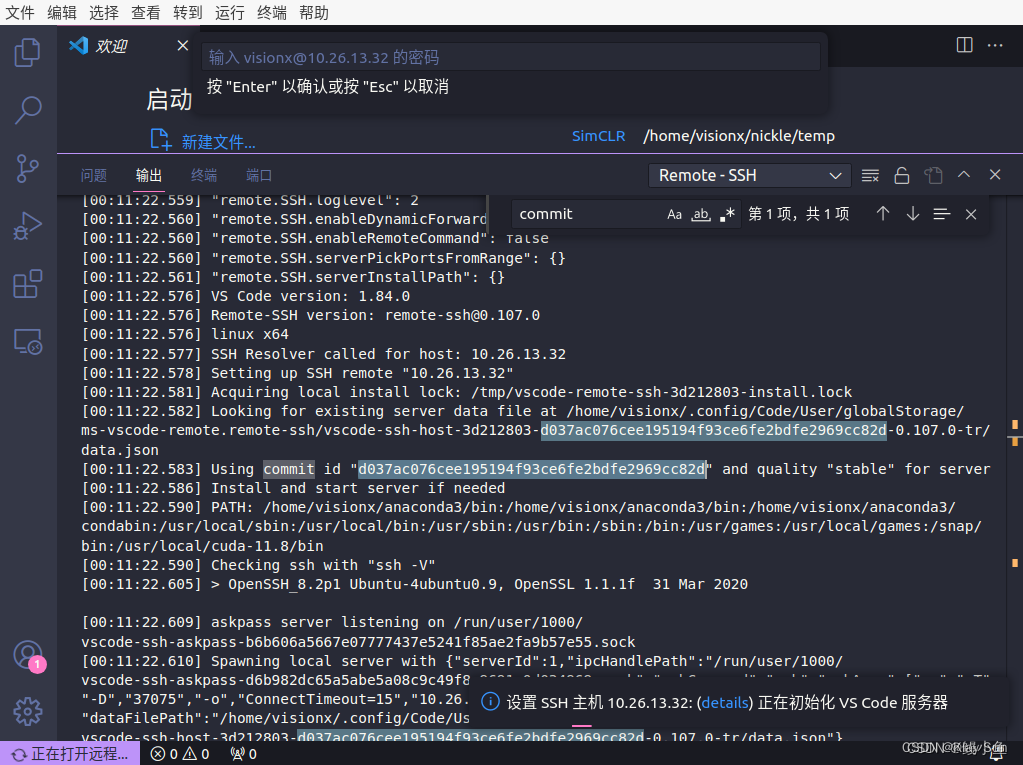This screenshot has width=1023, height=765.
Task: Open the 查看 view menu
Action: coord(145,12)
